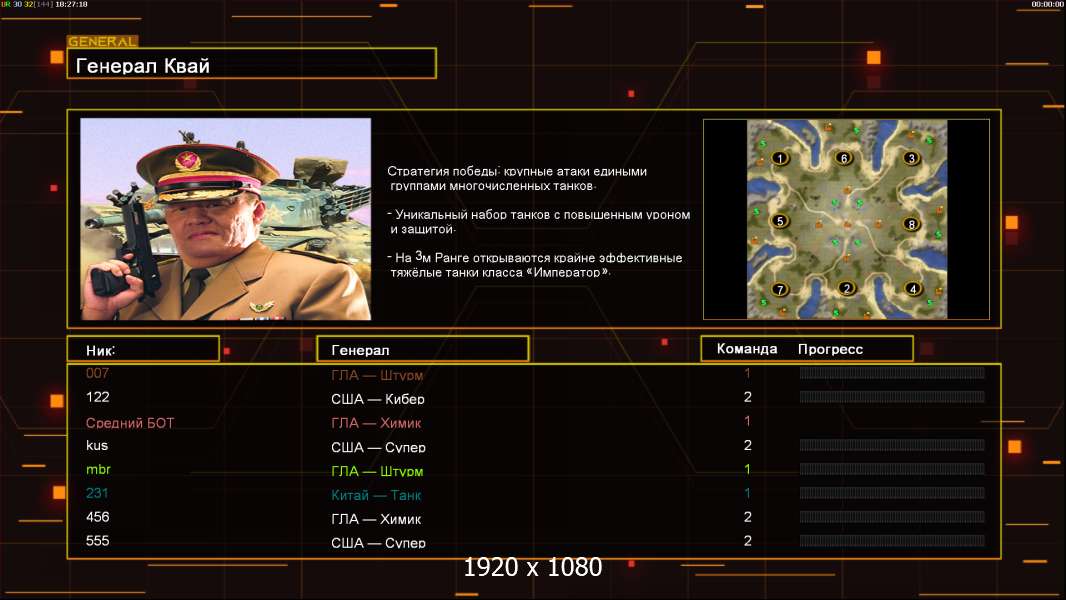1066x600 pixels.
Task: Click the loading progress bar for player mbr
Action: click(892, 469)
